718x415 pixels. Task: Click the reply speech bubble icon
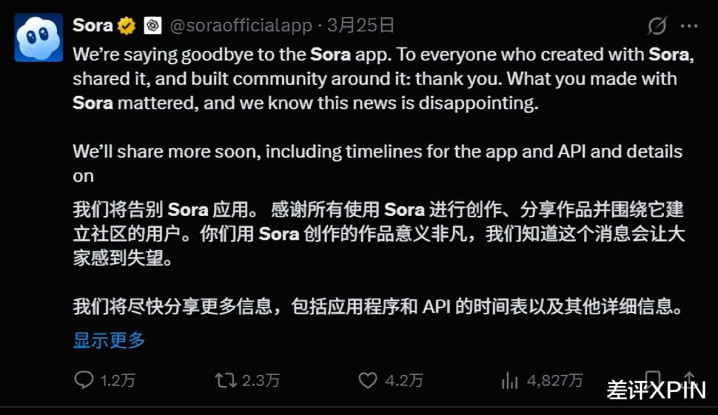pyautogui.click(x=83, y=380)
